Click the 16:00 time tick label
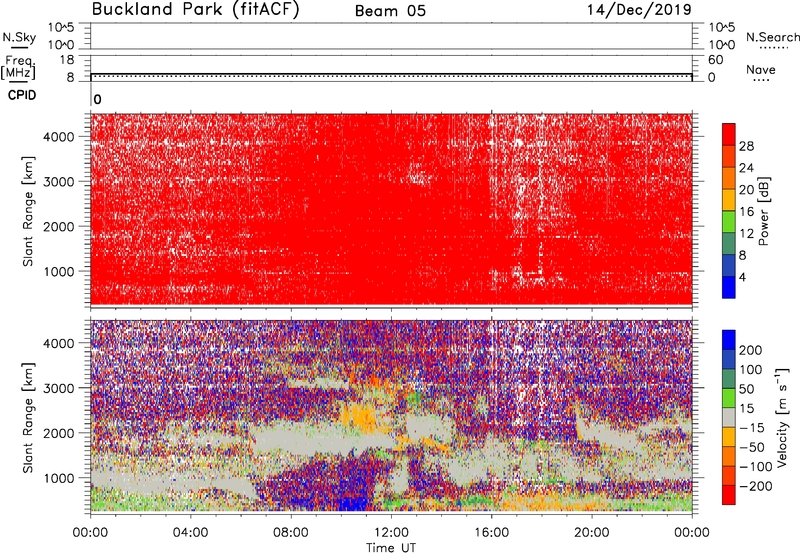 pos(491,533)
